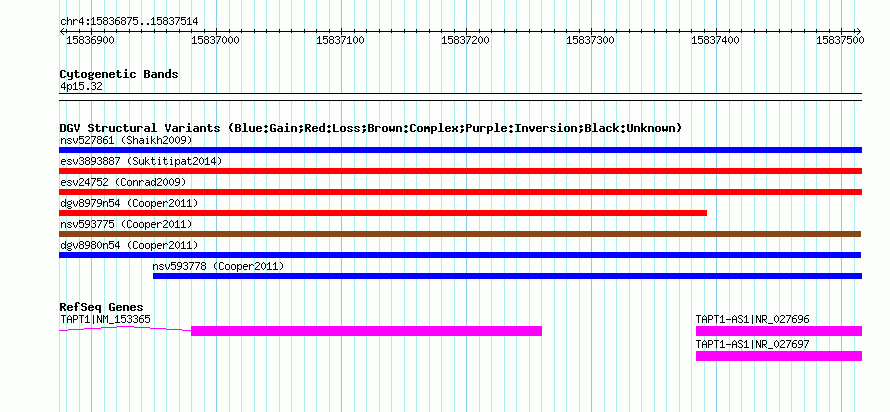Click the blue gain bar for nsv527861
This screenshot has width=890, height=412.
pyautogui.click(x=460, y=150)
